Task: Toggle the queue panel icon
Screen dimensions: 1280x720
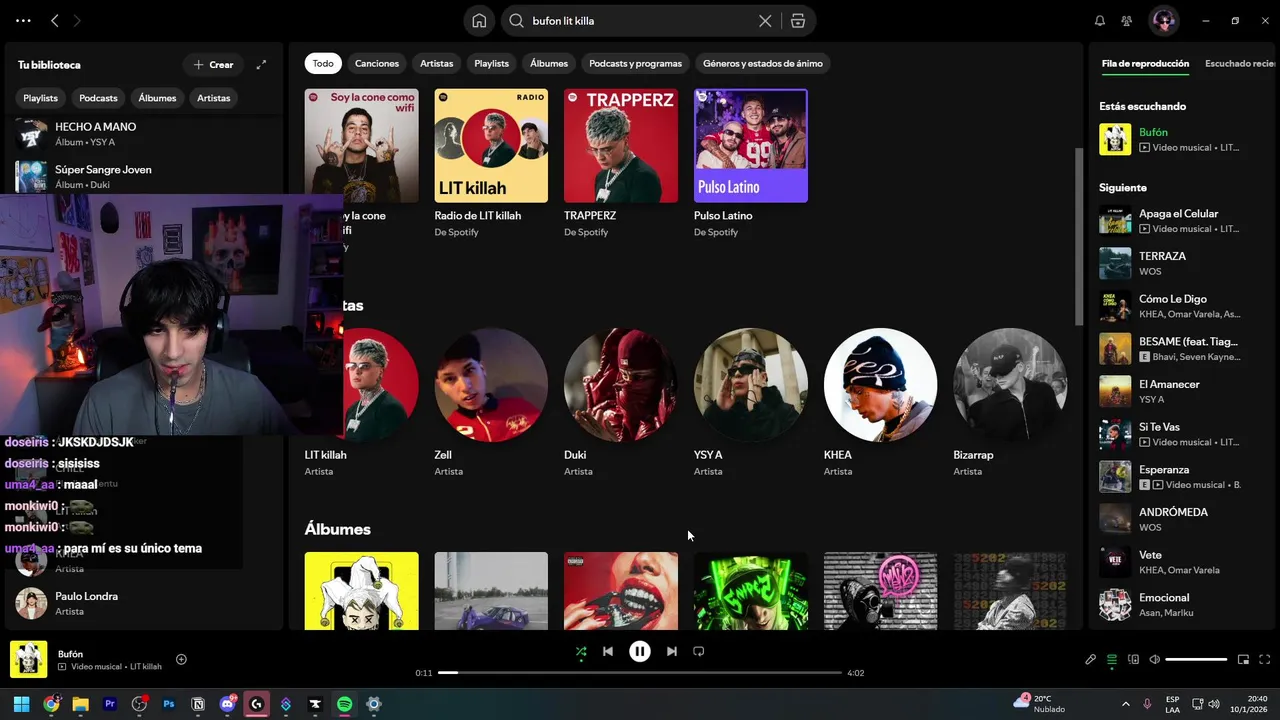Action: click(x=1112, y=659)
